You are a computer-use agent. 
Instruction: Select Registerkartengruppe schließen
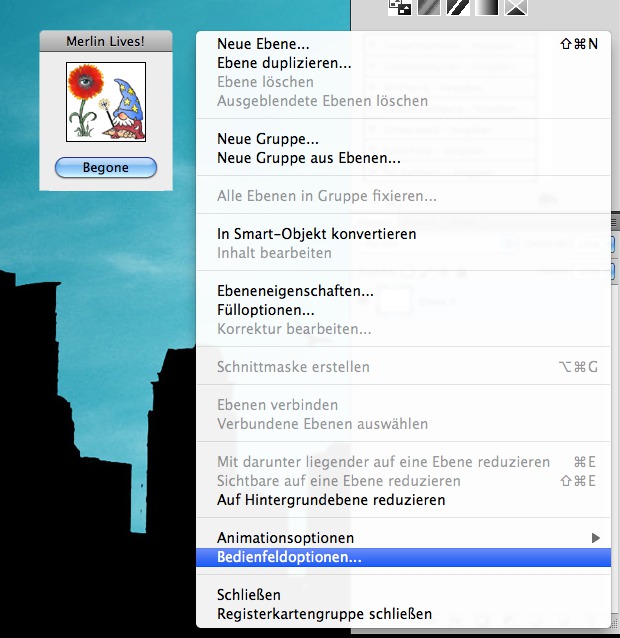click(403, 614)
